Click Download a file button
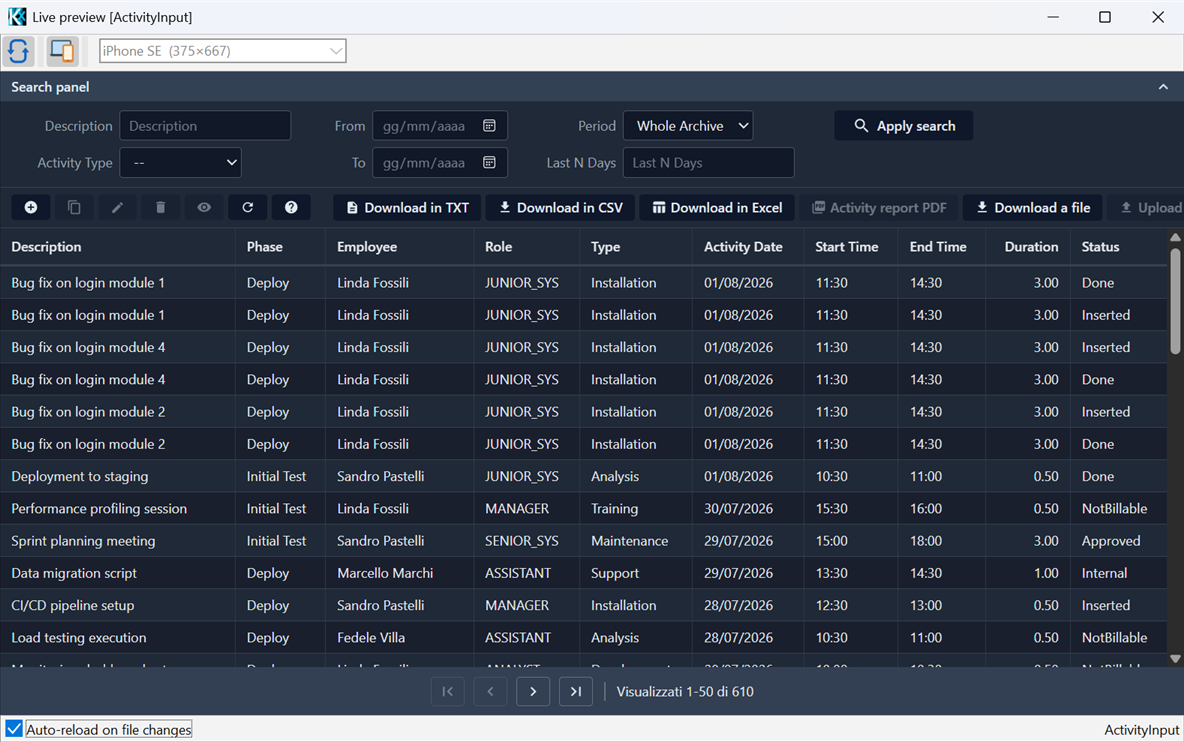This screenshot has width=1184, height=742. point(1032,208)
